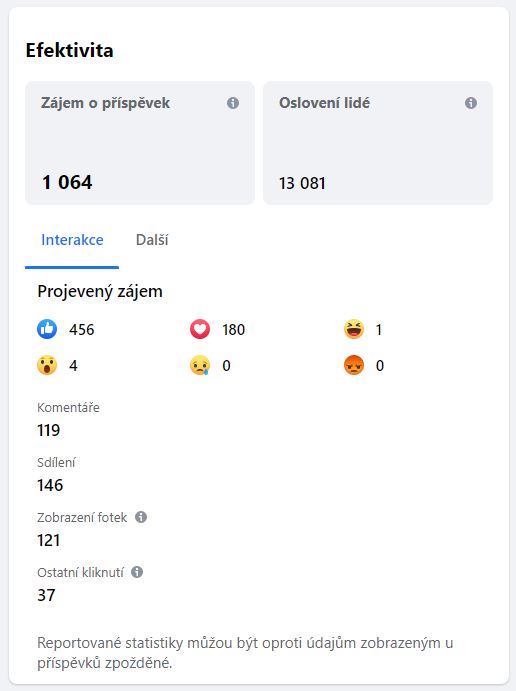The width and height of the screenshot is (516, 691).
Task: Click the Angry reaction emoji
Action: click(x=354, y=365)
